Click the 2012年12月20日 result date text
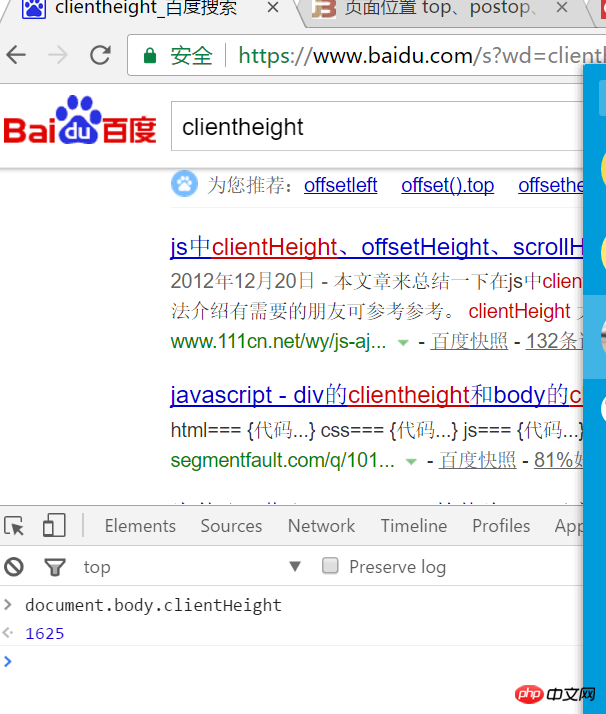The image size is (606, 714). coord(242,281)
